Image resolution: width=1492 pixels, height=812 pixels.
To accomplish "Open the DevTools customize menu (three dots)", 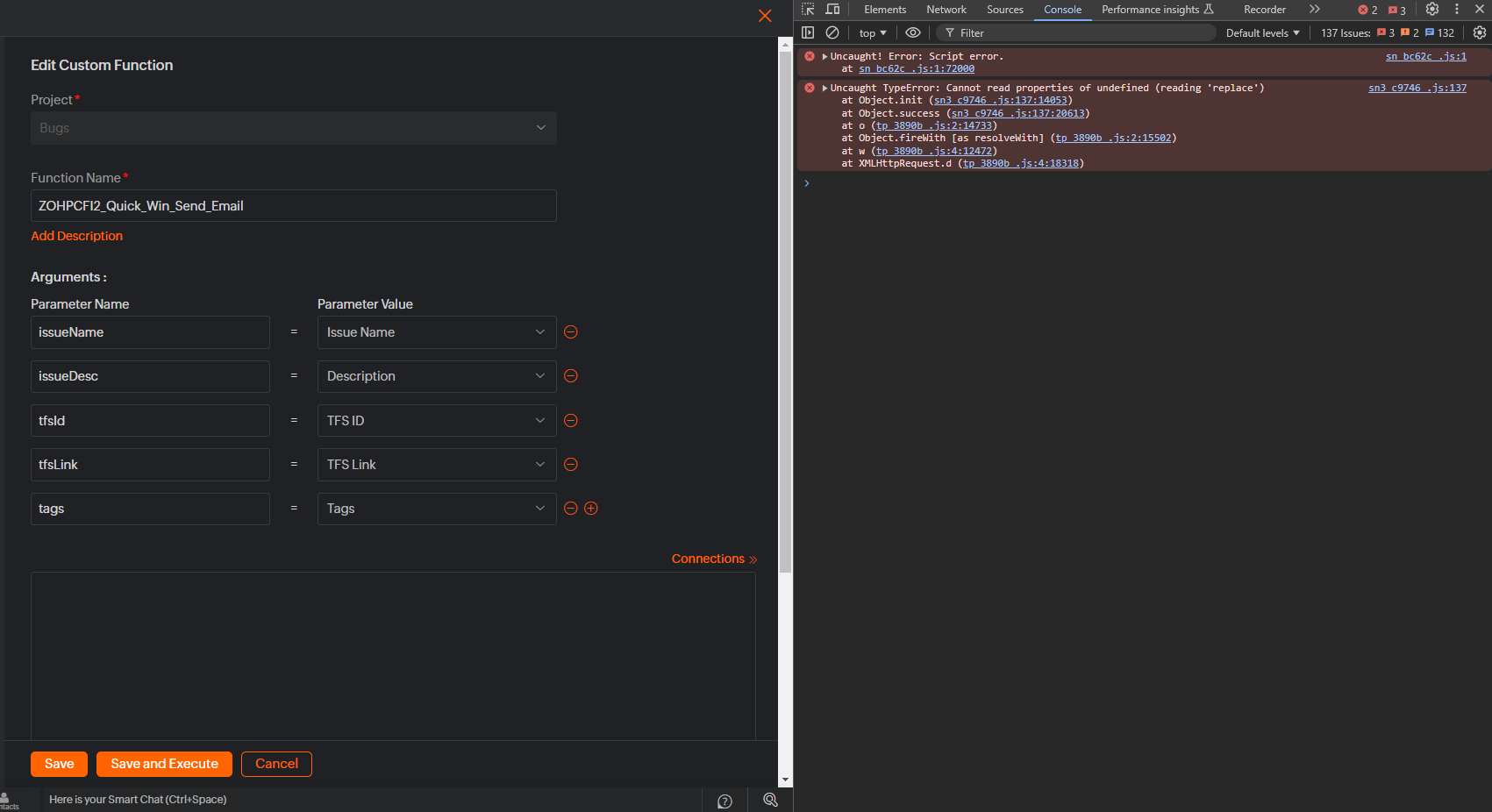I will pos(1457,10).
